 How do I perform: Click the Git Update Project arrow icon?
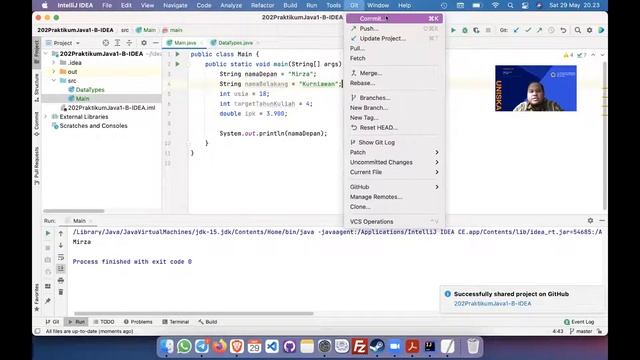(x=516, y=30)
